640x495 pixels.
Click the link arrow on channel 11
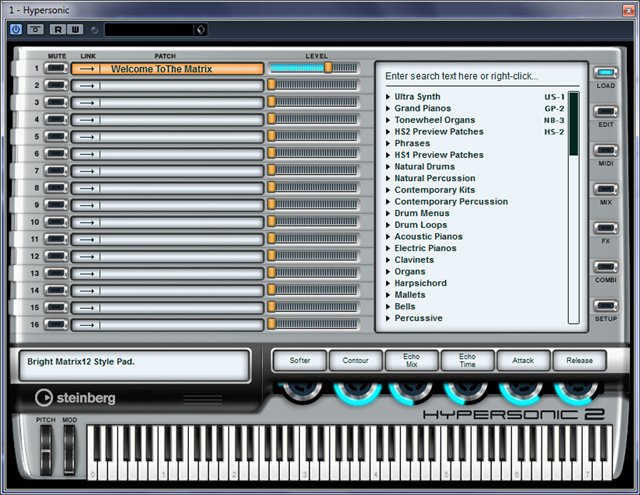click(x=87, y=240)
